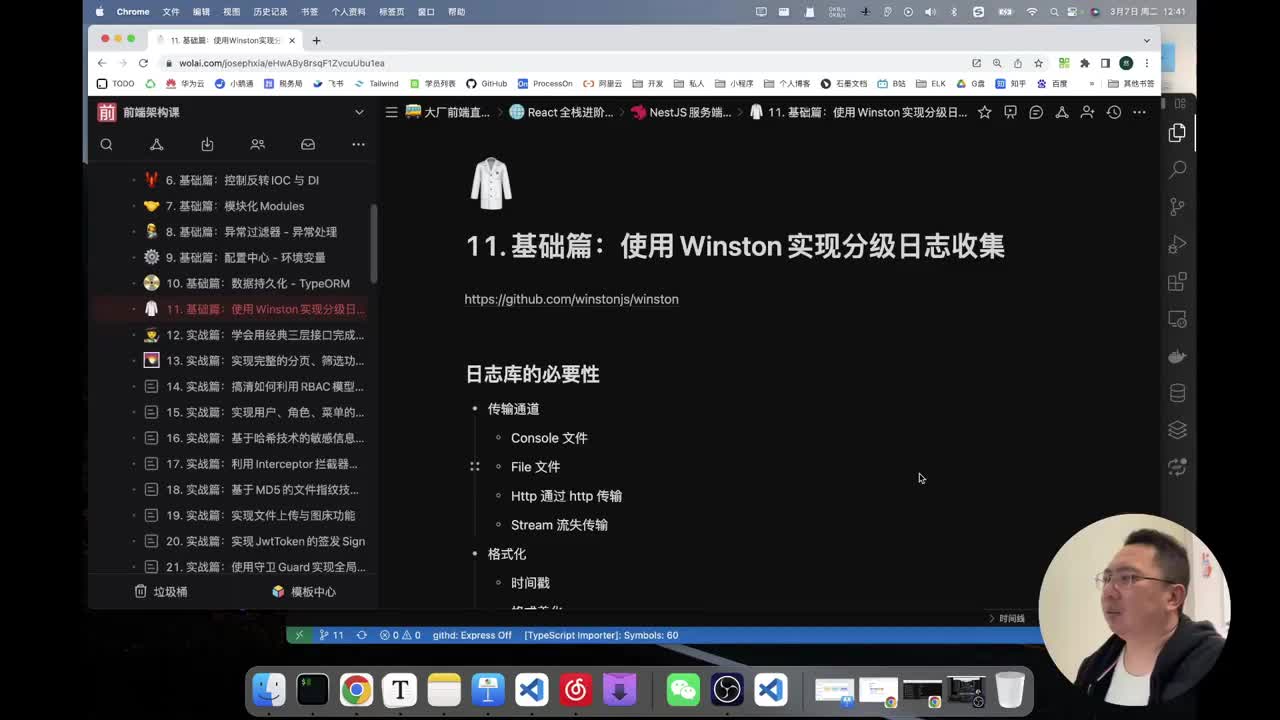Open the page history clock icon
This screenshot has width=1280, height=720.
coord(1113,112)
